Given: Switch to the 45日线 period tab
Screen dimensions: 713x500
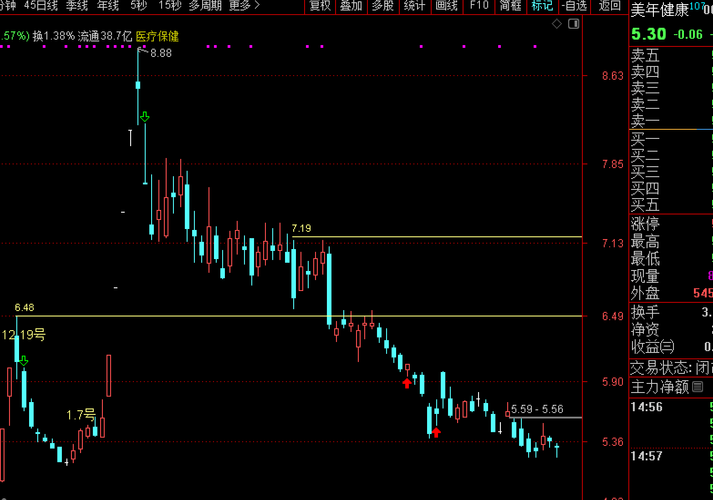Looking at the screenshot, I should pos(41,5).
